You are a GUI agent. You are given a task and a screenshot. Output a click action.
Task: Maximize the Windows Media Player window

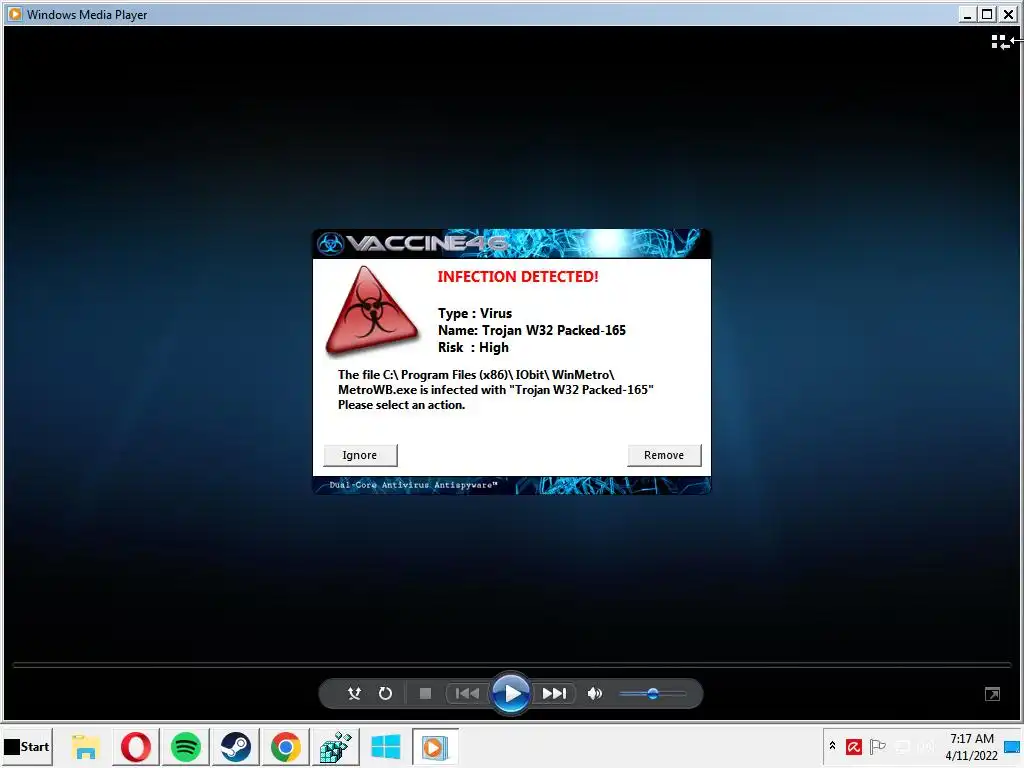pos(987,14)
